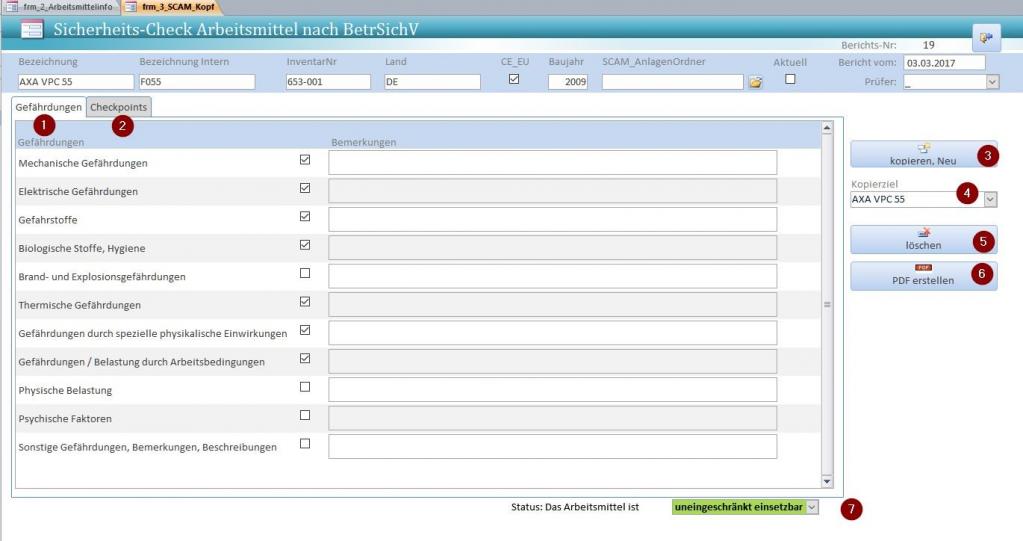The image size is (1023, 541).
Task: Click Bemerkungen field for Mechanische Gefährdungen
Action: click(x=553, y=162)
